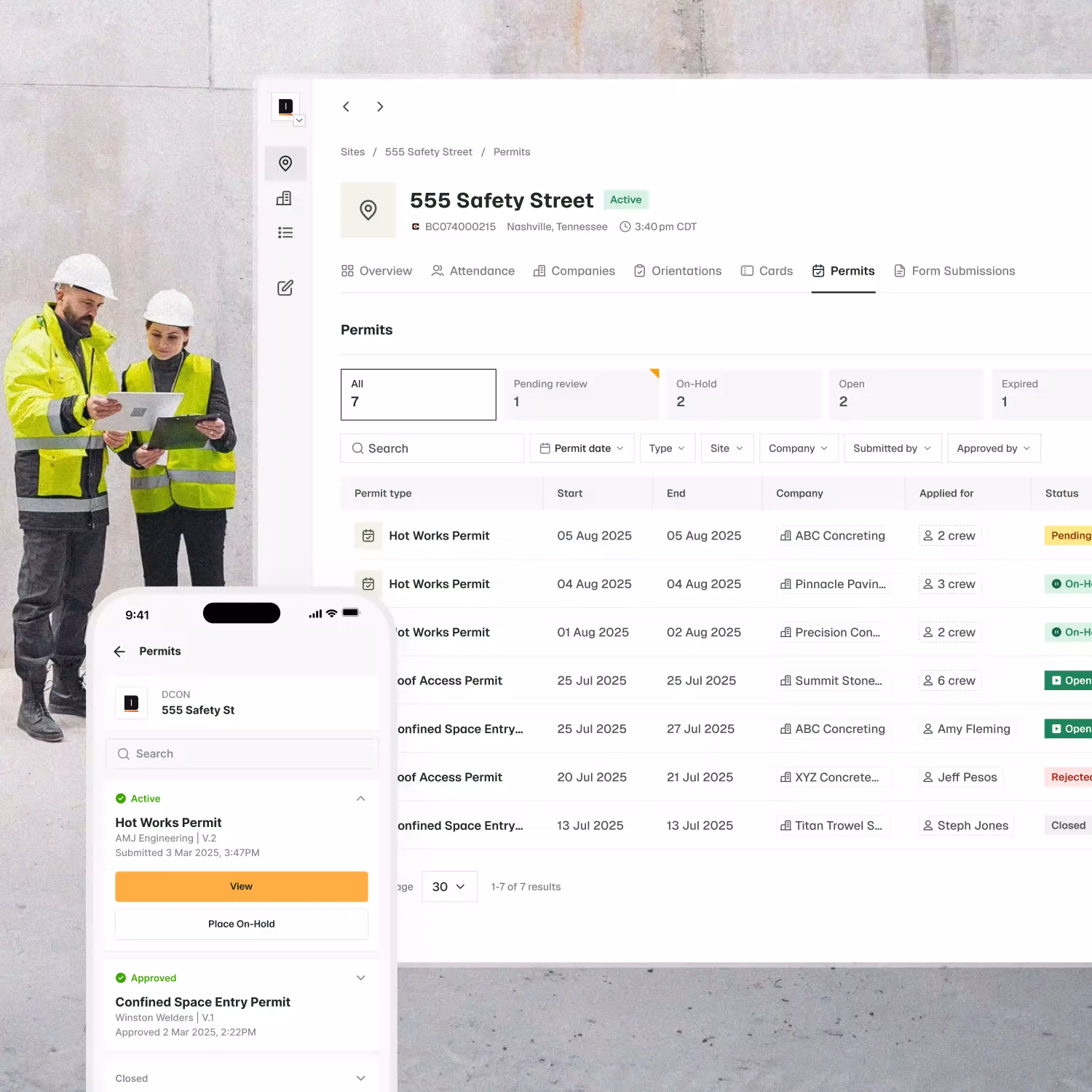Click the Pending status badge

1069,536
